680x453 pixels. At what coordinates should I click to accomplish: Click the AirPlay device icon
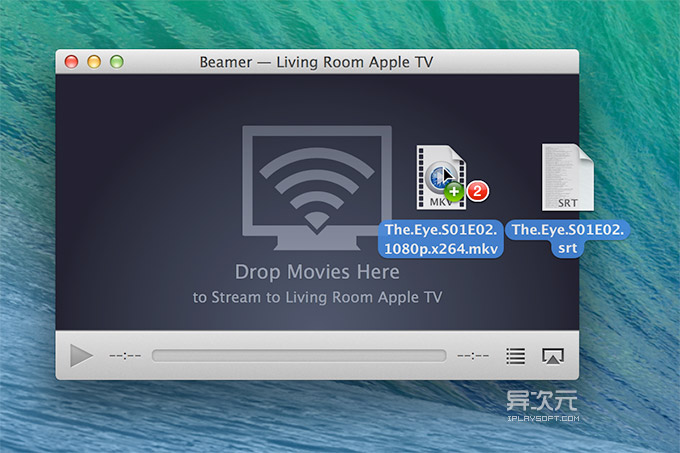[552, 355]
